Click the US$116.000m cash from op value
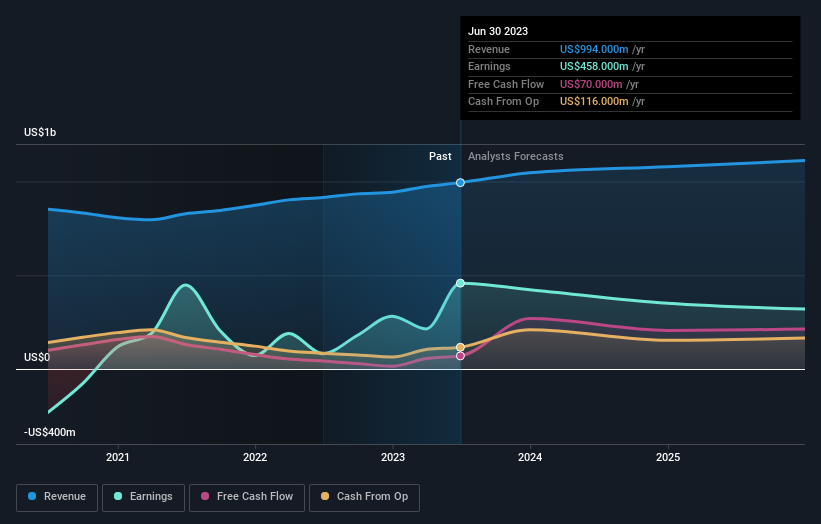Image resolution: width=821 pixels, height=524 pixels. [594, 102]
